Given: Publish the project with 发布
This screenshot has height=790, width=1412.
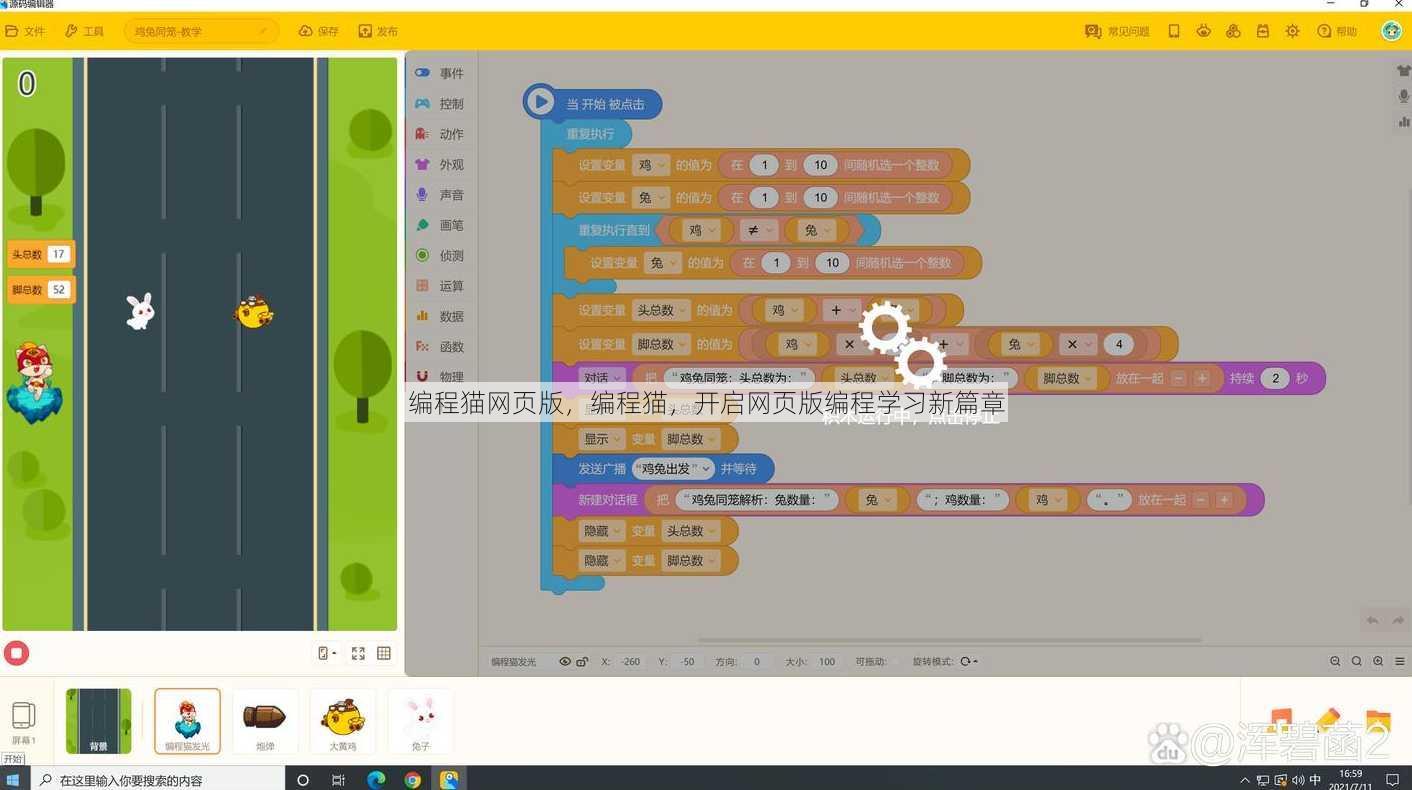Looking at the screenshot, I should 378,31.
